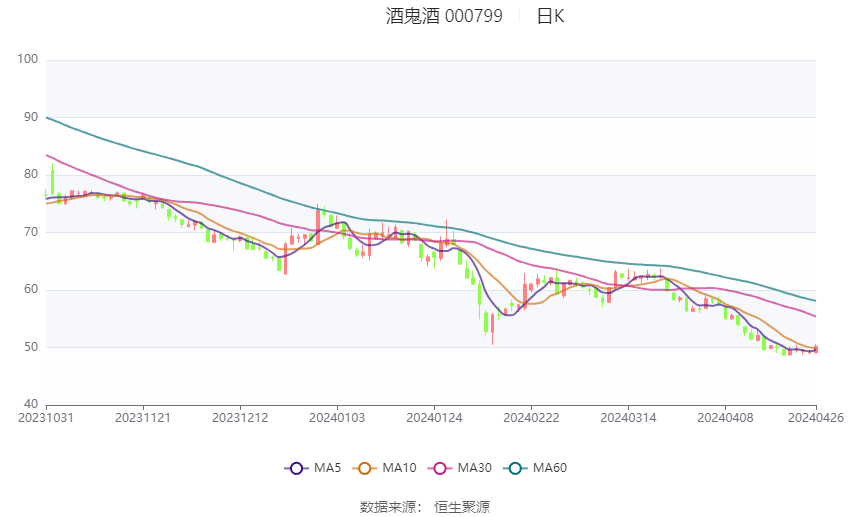This screenshot has height=517, width=850.
Task: Hide the MA30 series via its label
Action: coord(474,468)
